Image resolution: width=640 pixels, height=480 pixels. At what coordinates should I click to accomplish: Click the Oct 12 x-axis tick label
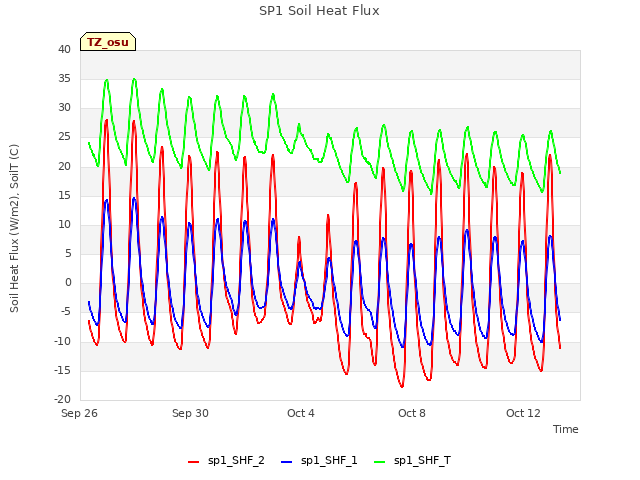click(x=523, y=413)
